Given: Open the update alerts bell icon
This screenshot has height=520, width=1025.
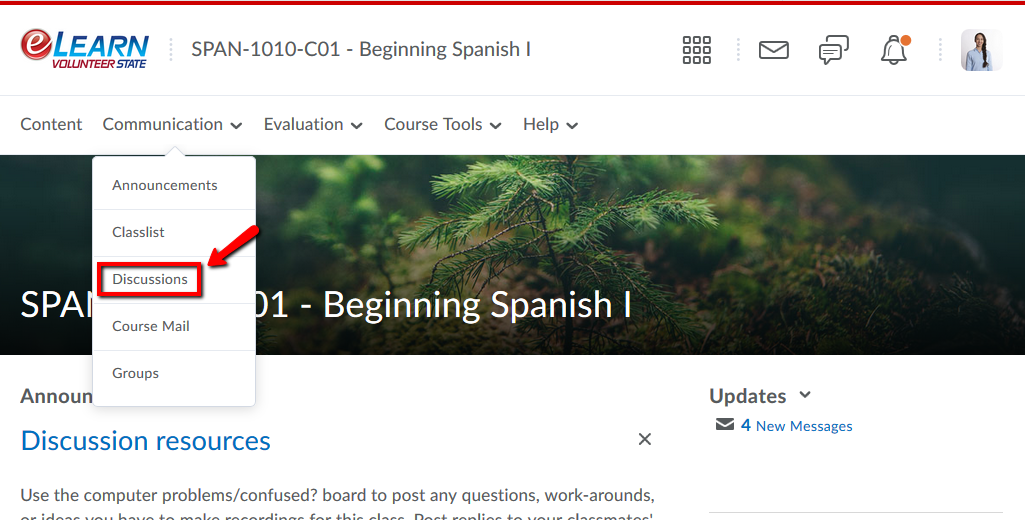Looking at the screenshot, I should (x=893, y=50).
